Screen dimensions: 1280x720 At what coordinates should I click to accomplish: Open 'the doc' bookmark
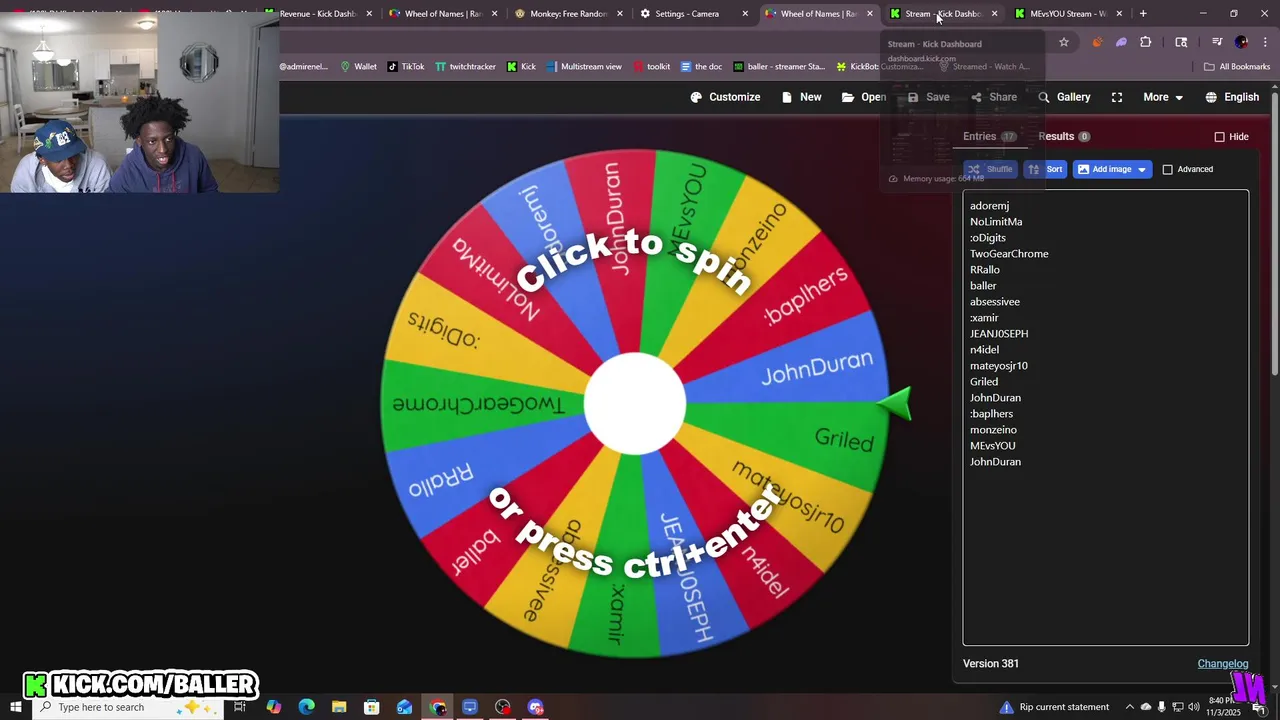click(x=701, y=67)
